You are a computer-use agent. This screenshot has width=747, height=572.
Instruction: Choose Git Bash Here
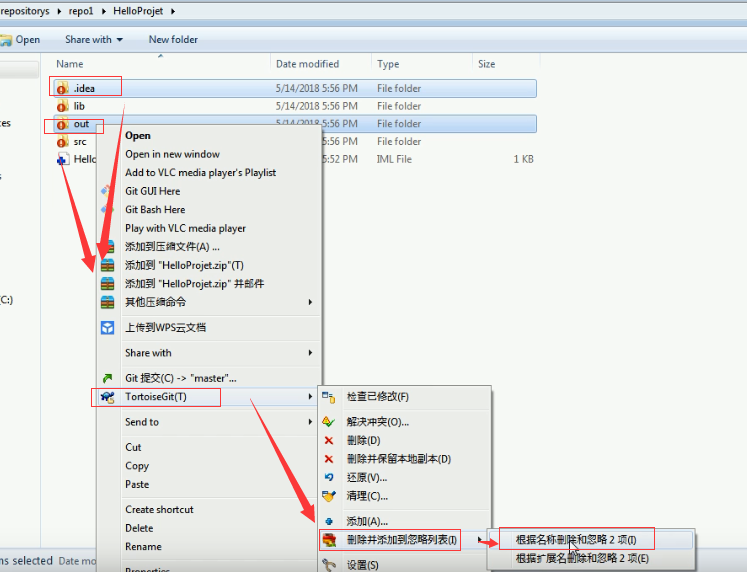click(155, 210)
